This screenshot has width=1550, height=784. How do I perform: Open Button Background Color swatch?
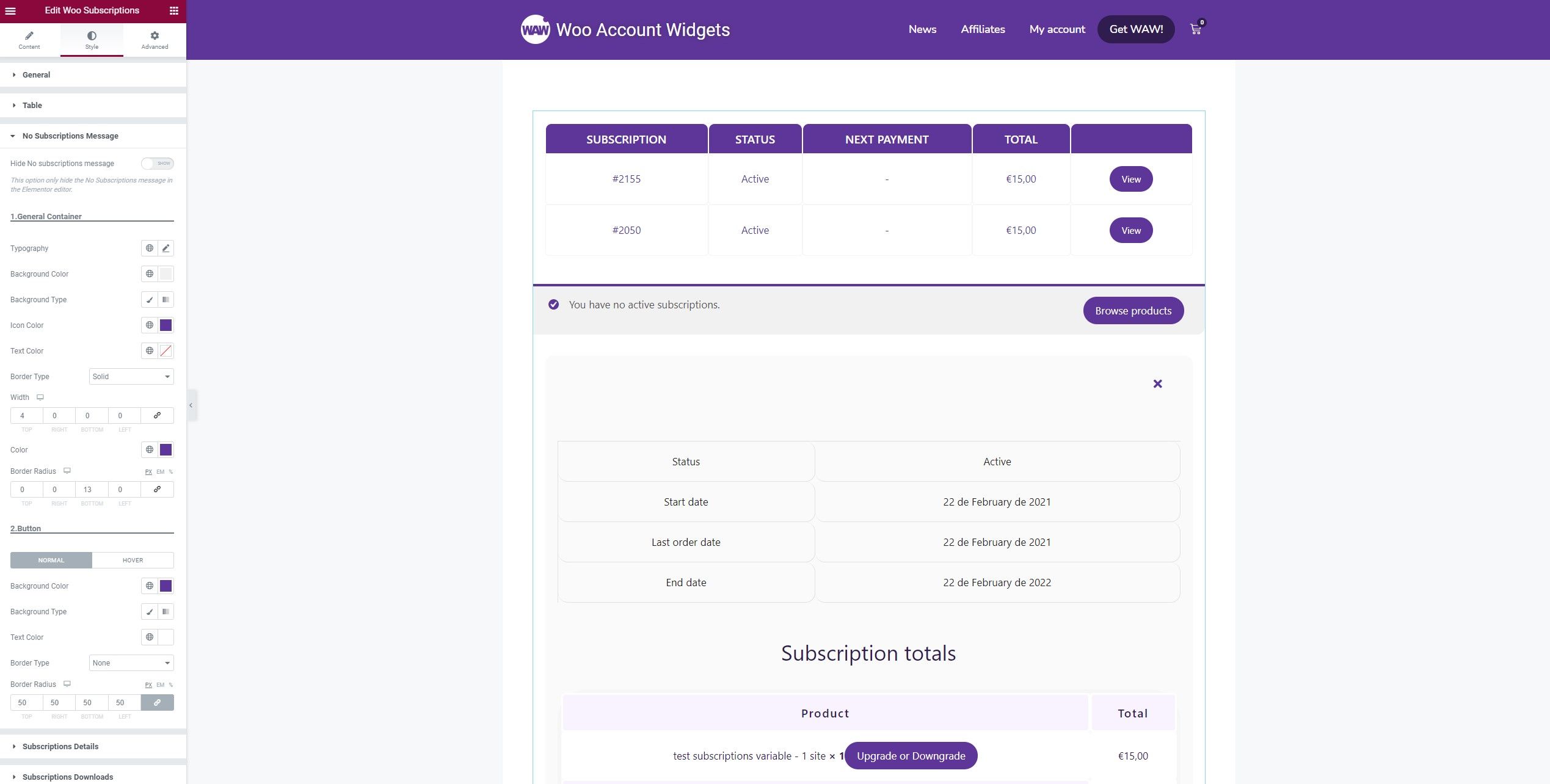coord(166,586)
